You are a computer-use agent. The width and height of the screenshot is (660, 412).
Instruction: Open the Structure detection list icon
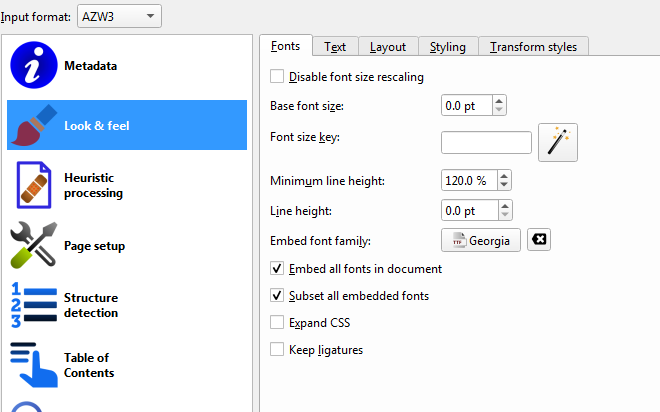click(31, 305)
